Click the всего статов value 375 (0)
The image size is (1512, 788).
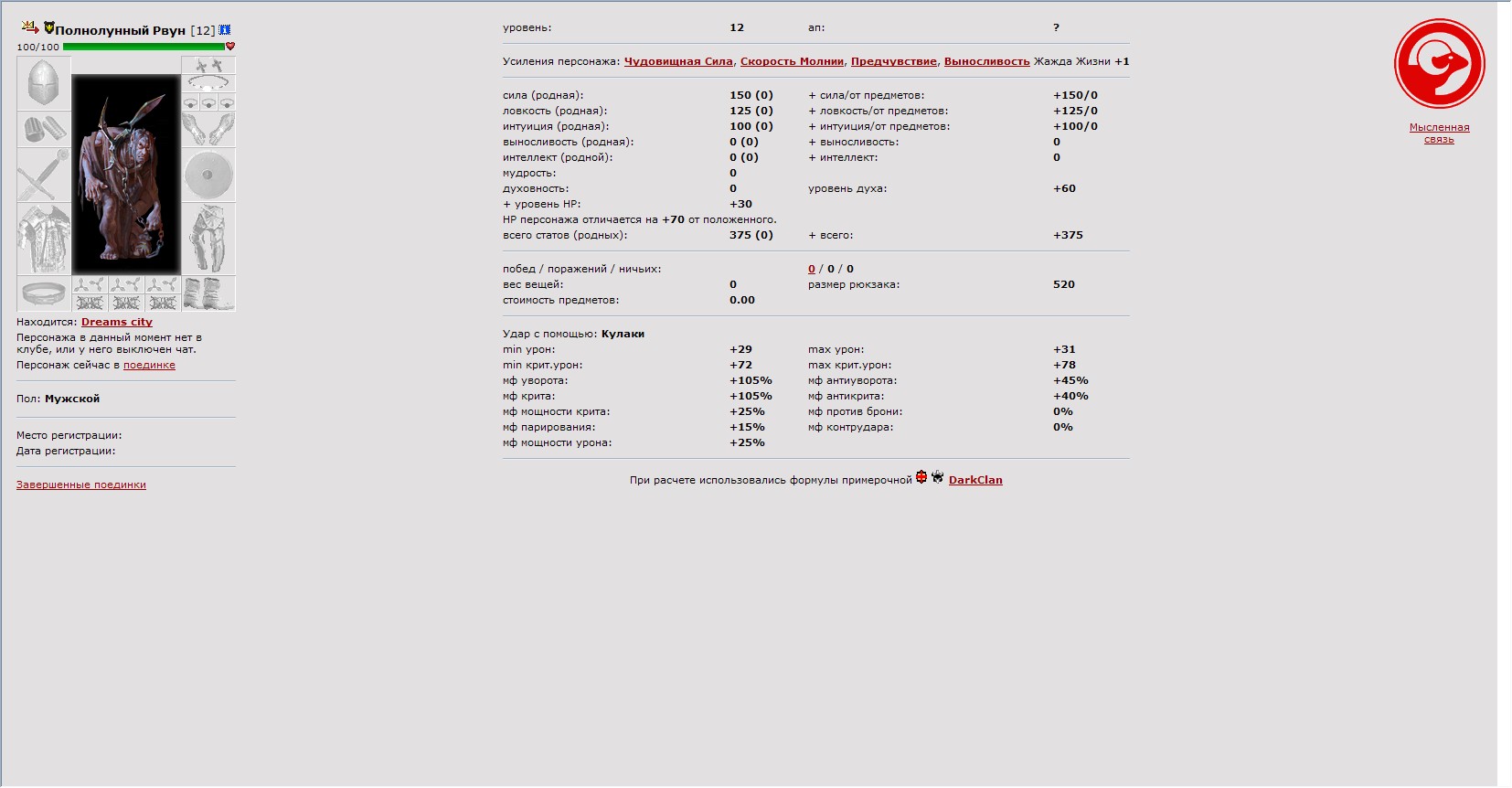(x=751, y=235)
